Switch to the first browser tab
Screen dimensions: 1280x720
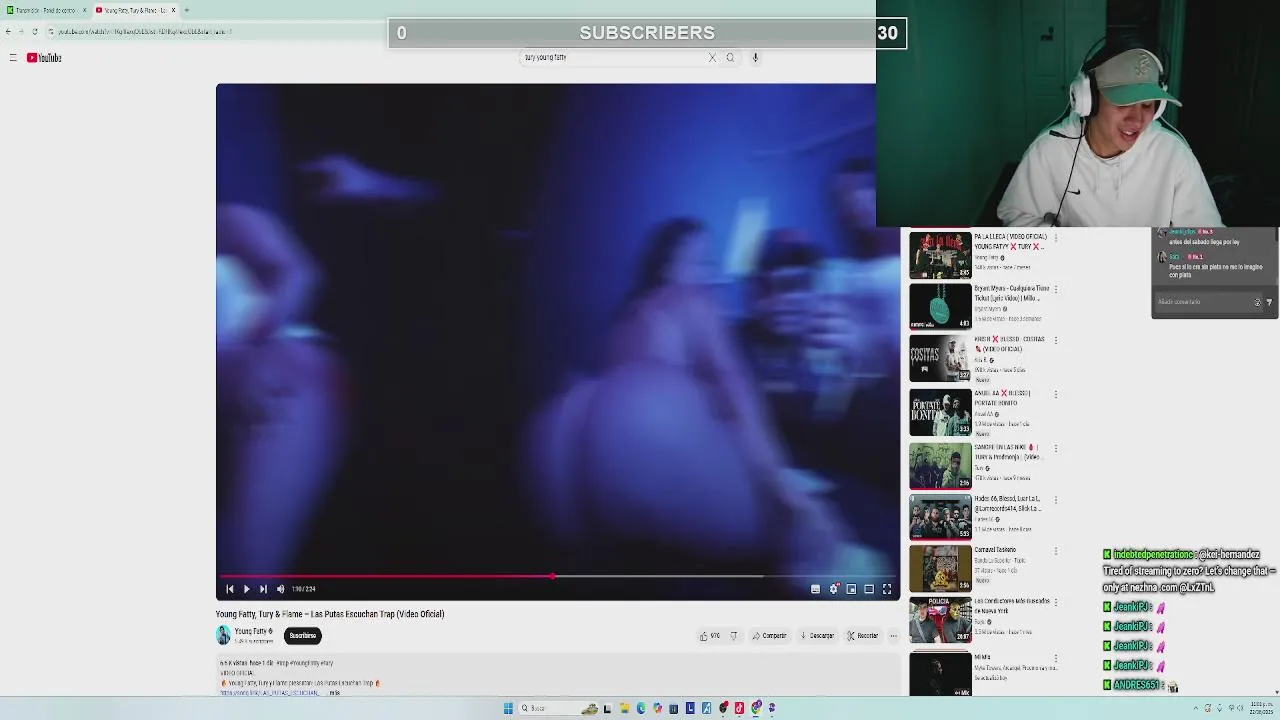click(x=45, y=10)
